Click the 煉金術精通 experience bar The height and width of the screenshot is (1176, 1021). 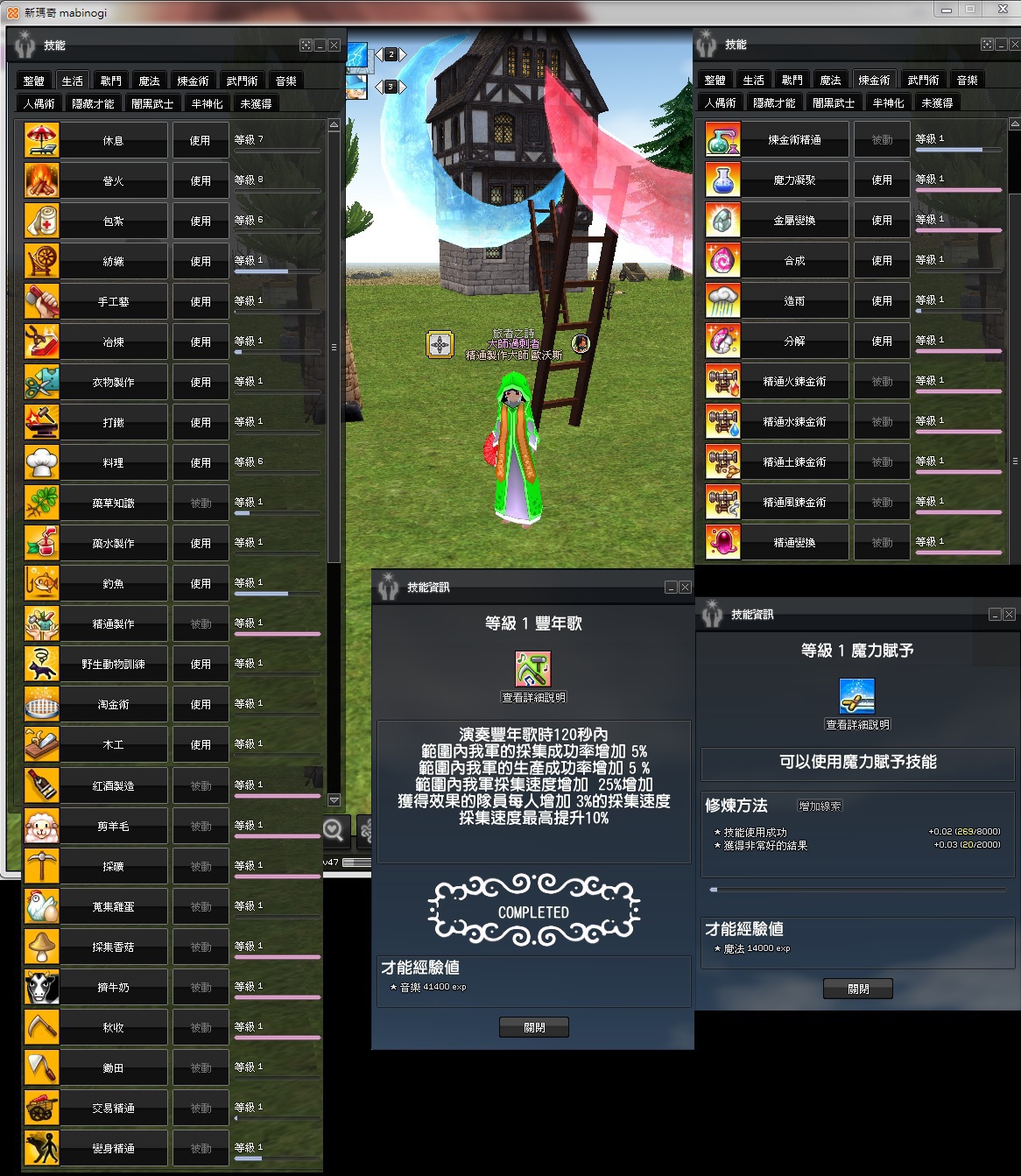click(958, 150)
